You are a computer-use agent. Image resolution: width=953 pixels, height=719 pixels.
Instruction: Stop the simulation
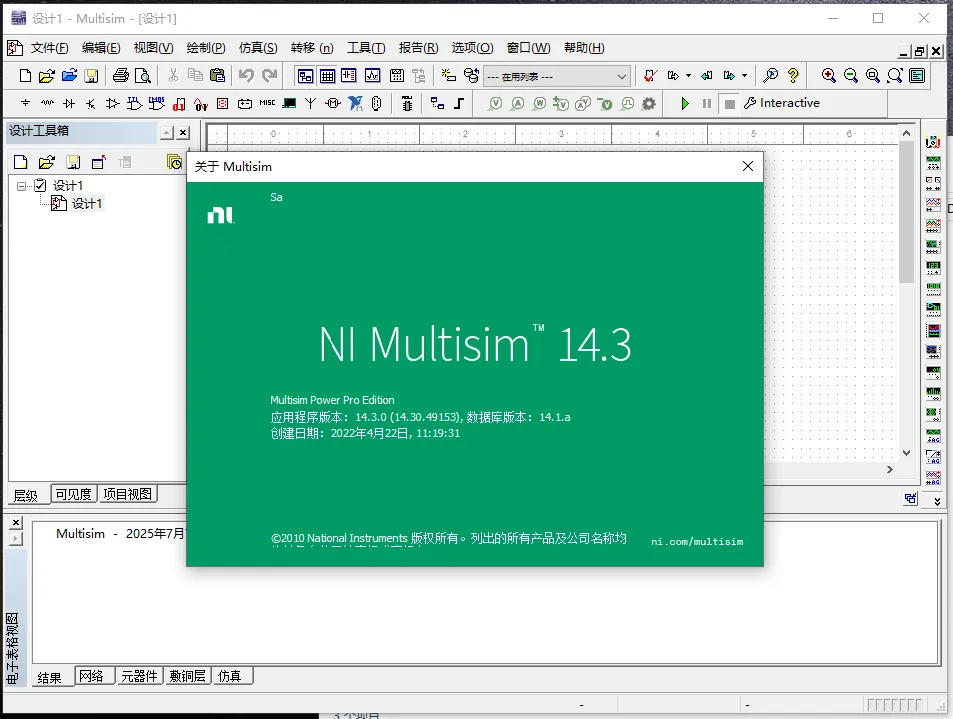pyautogui.click(x=730, y=104)
